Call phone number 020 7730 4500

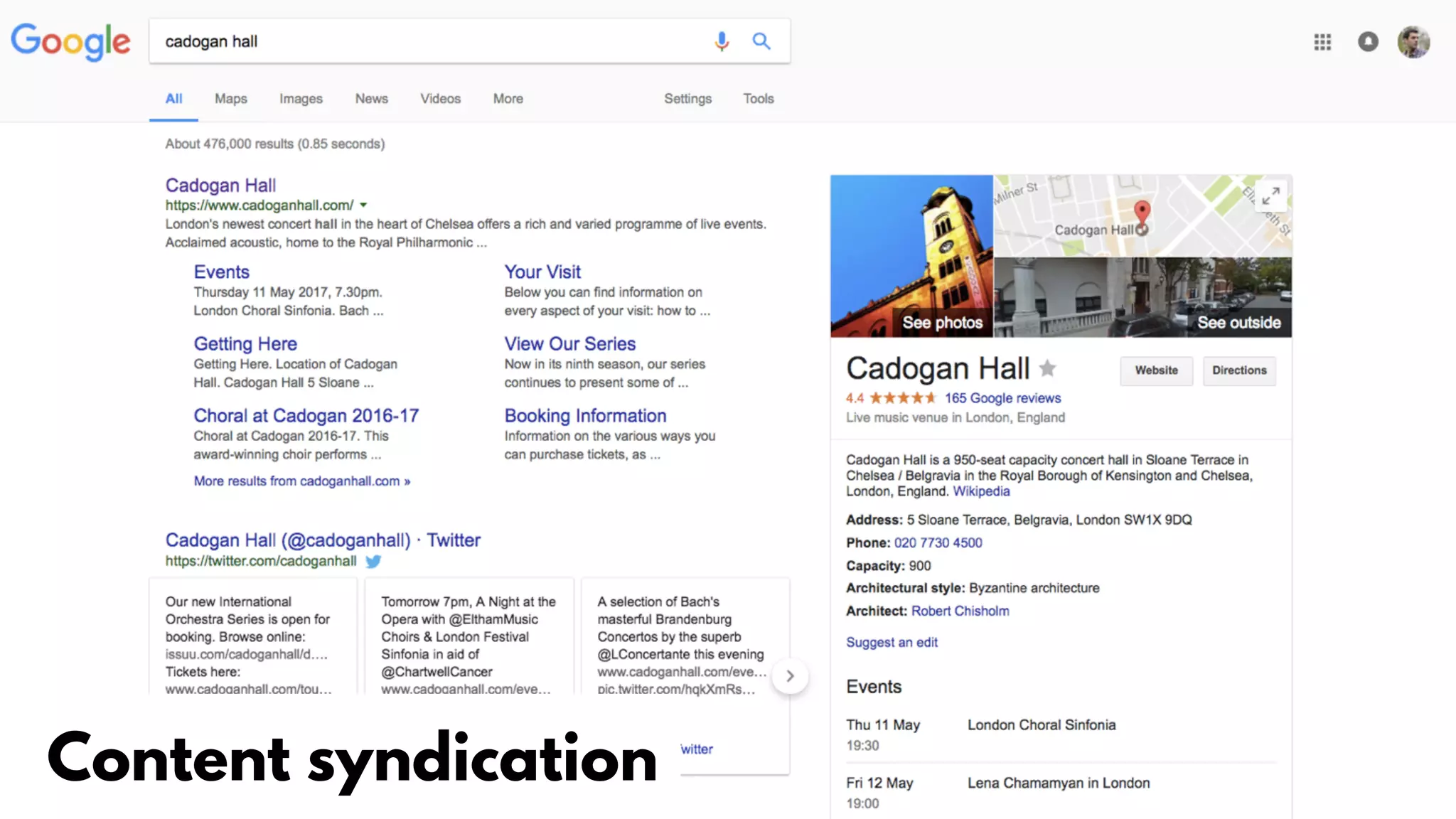pos(938,543)
